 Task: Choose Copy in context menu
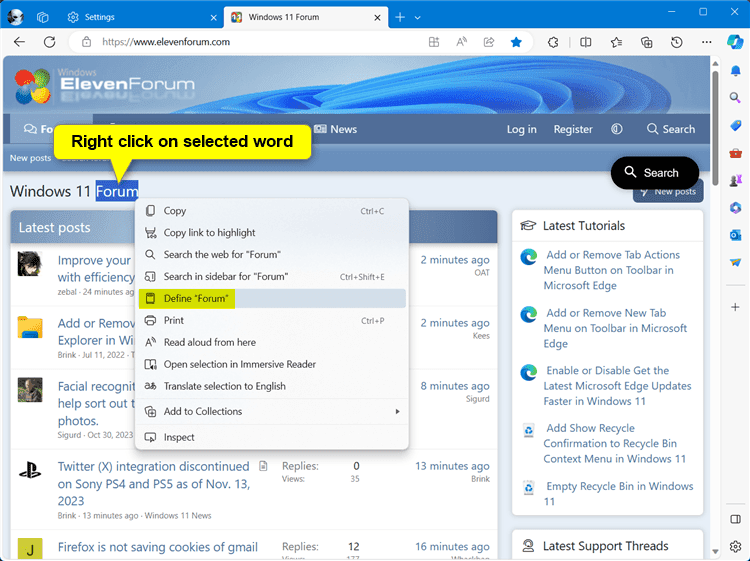tap(272, 211)
